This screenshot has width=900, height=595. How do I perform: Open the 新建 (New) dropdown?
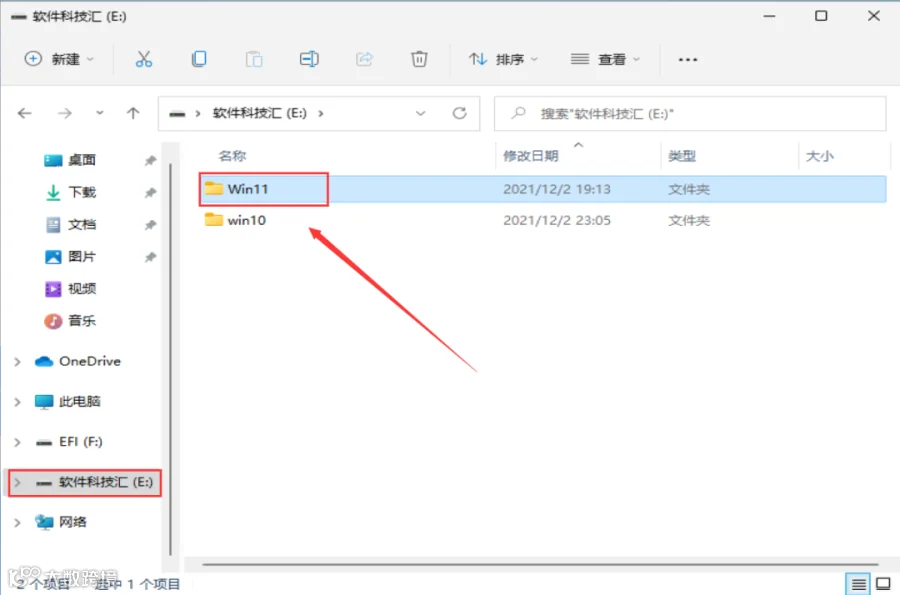[59, 59]
